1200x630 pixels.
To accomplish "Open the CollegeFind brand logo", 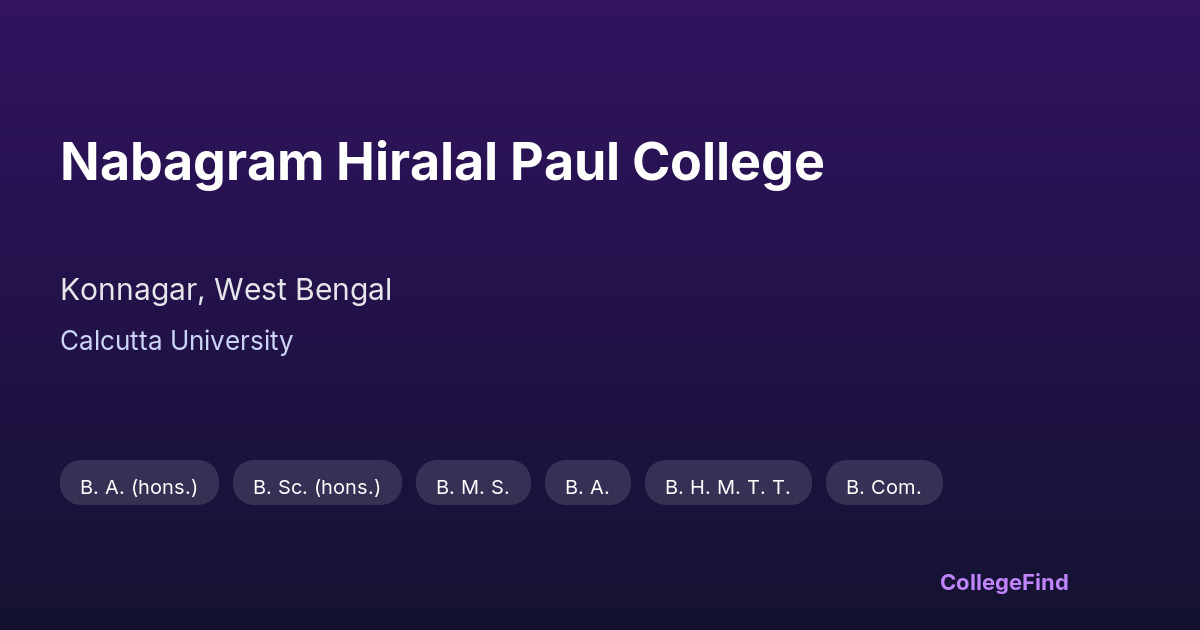I will [1004, 582].
